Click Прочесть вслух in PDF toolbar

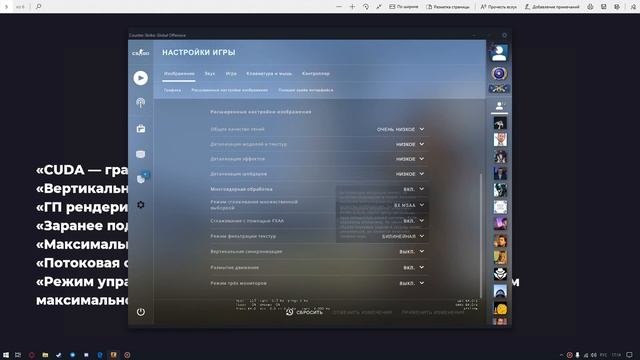[x=498, y=7]
